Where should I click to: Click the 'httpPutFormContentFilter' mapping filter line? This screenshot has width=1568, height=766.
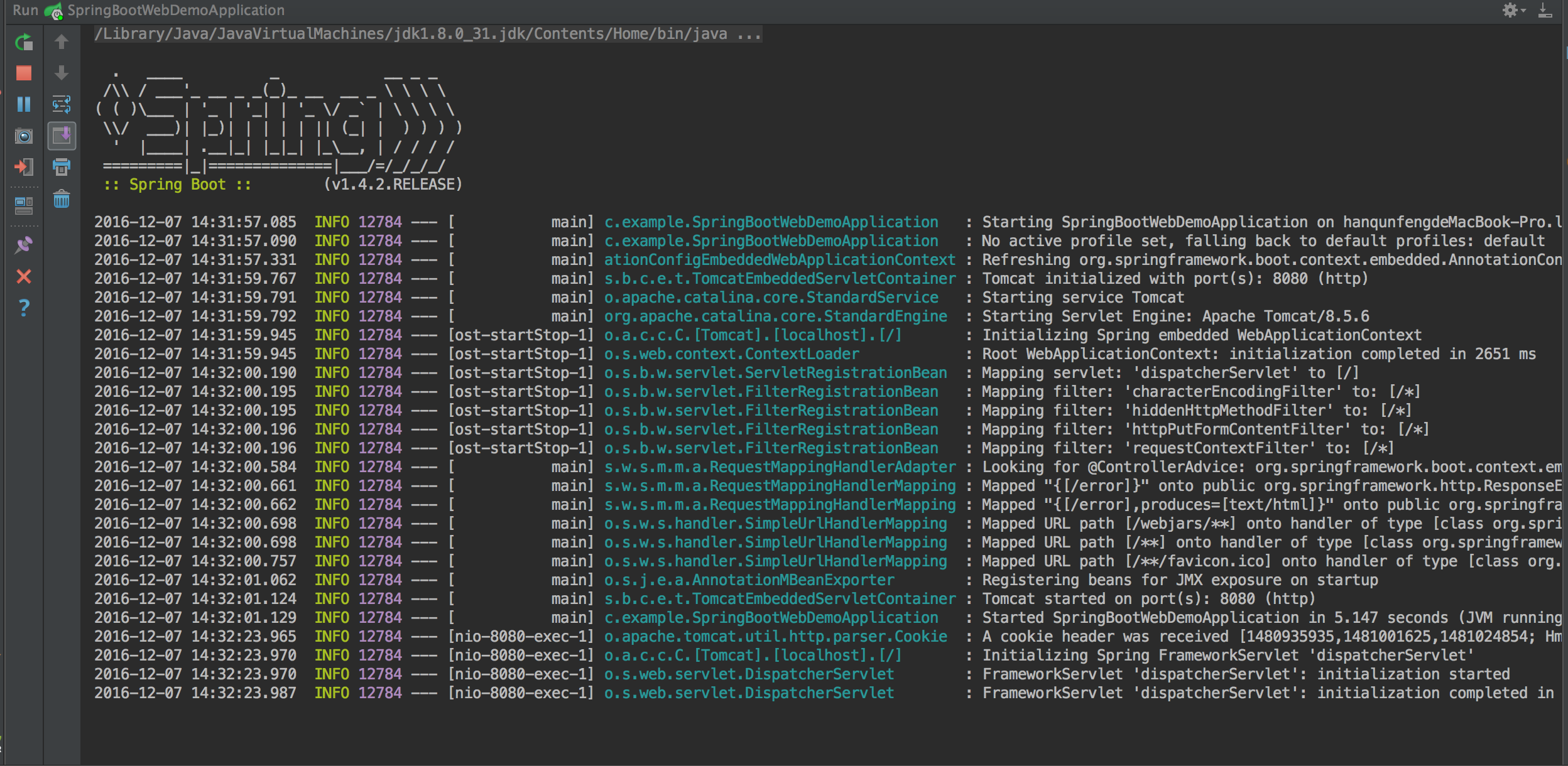pyautogui.click(x=1206, y=429)
